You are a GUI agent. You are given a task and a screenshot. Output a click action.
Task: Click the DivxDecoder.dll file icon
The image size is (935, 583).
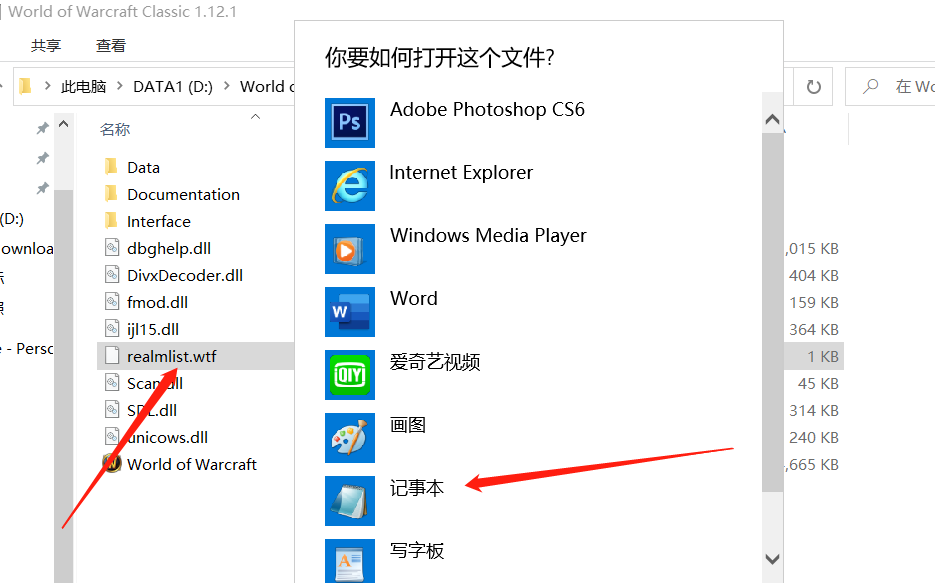coord(112,275)
